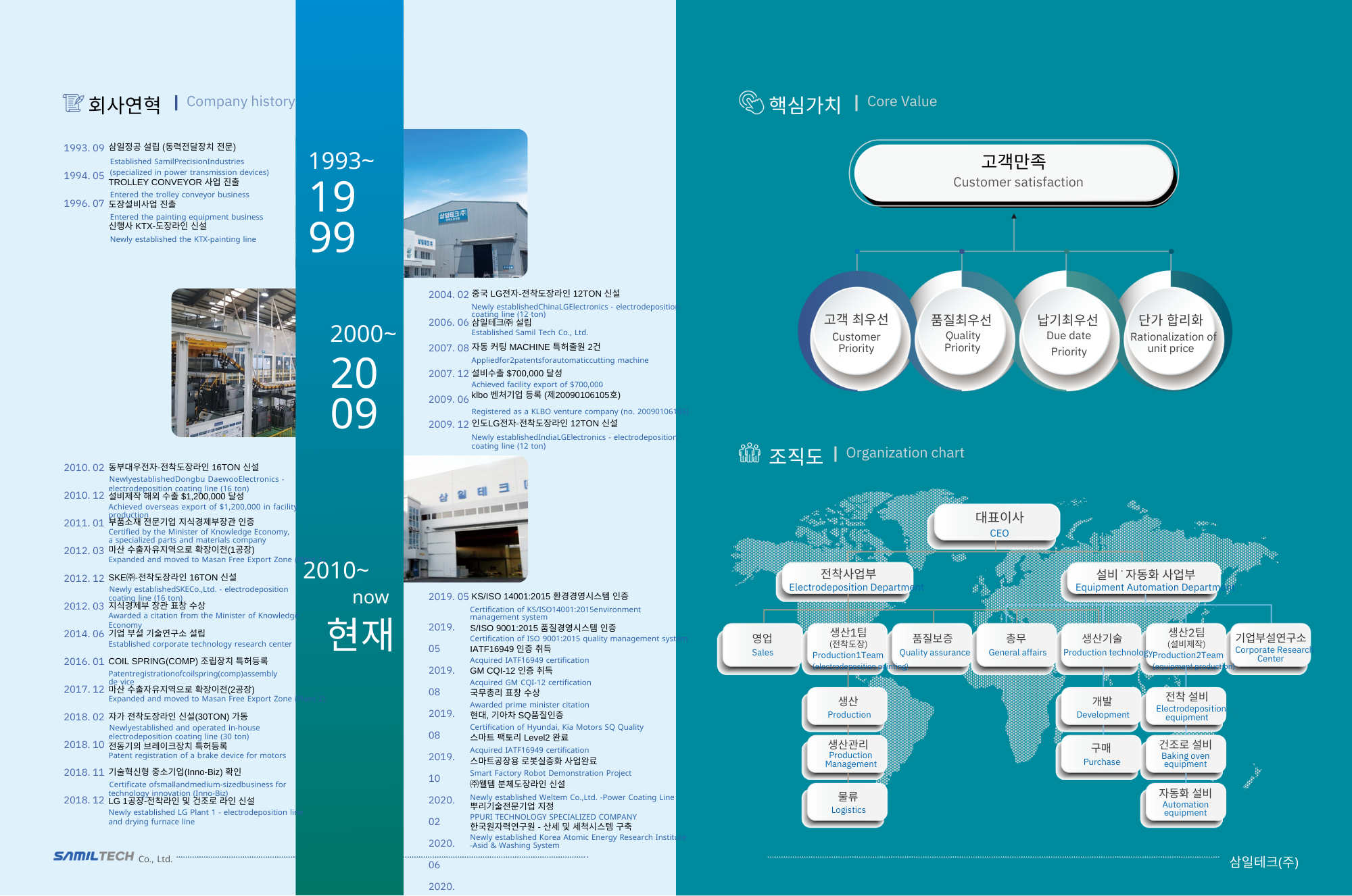Click the company history document icon

click(x=73, y=103)
